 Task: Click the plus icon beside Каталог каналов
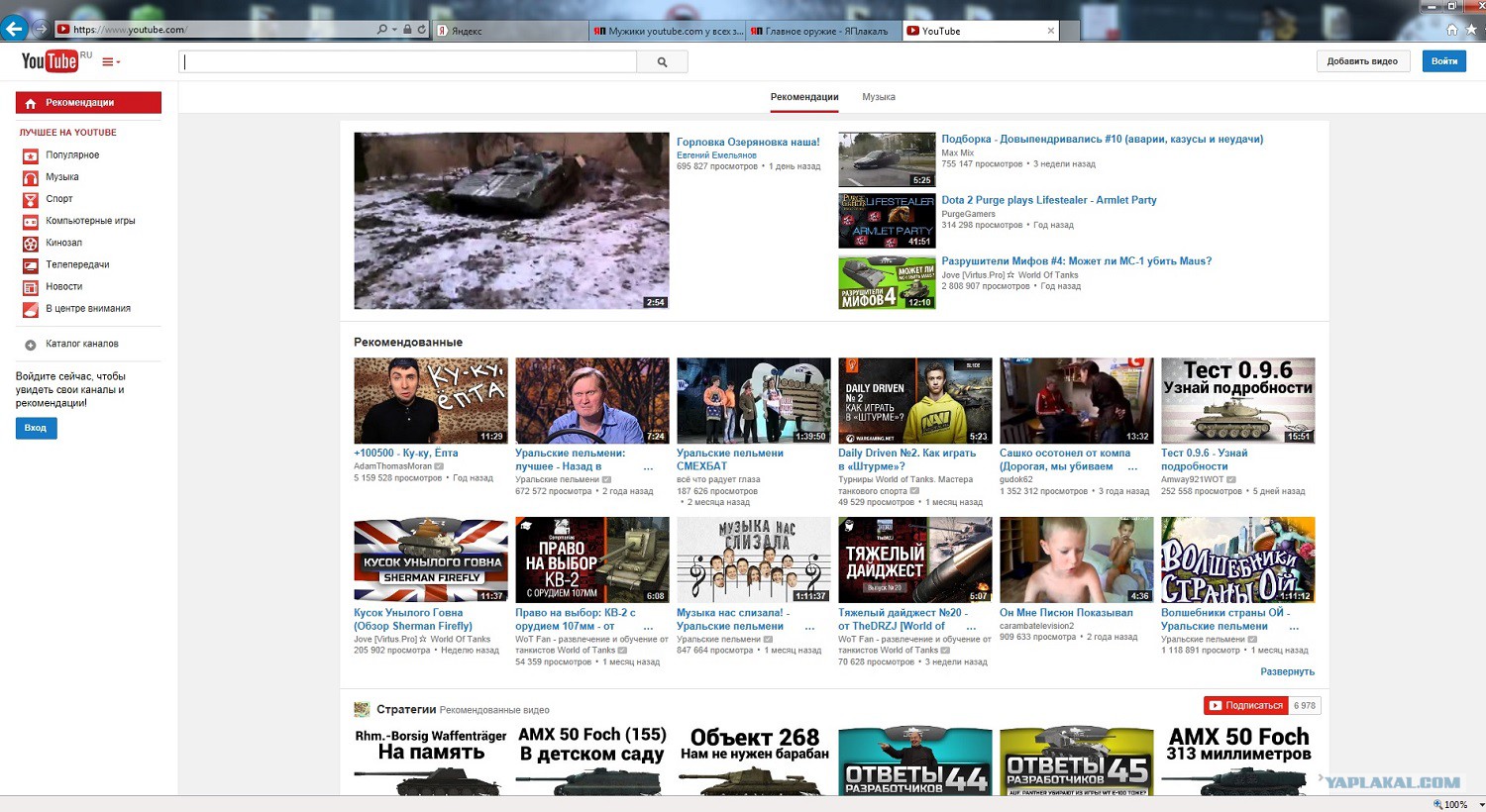coord(31,345)
